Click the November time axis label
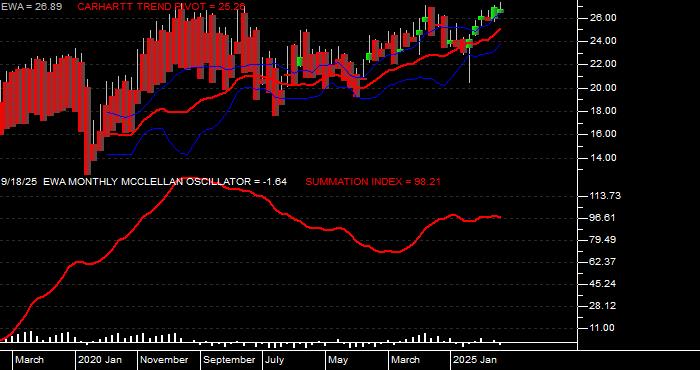 tap(164, 360)
